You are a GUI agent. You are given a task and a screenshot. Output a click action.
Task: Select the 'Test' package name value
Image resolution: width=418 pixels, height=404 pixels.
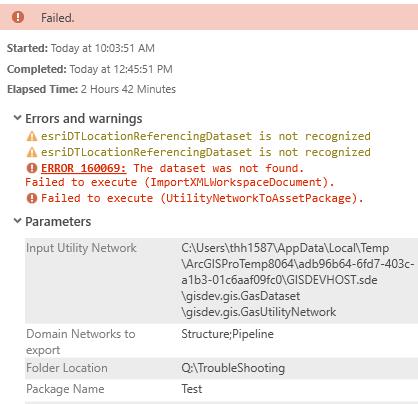pyautogui.click(x=192, y=389)
